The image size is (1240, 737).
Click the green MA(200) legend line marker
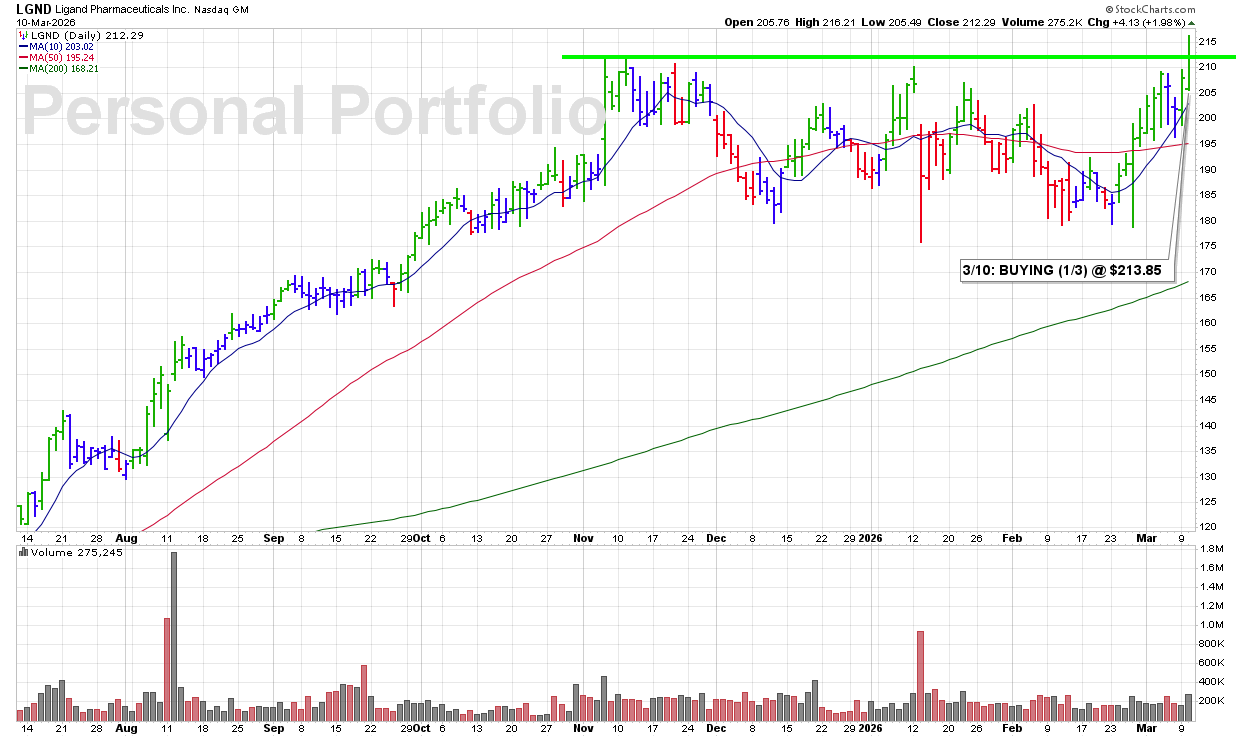(21, 68)
